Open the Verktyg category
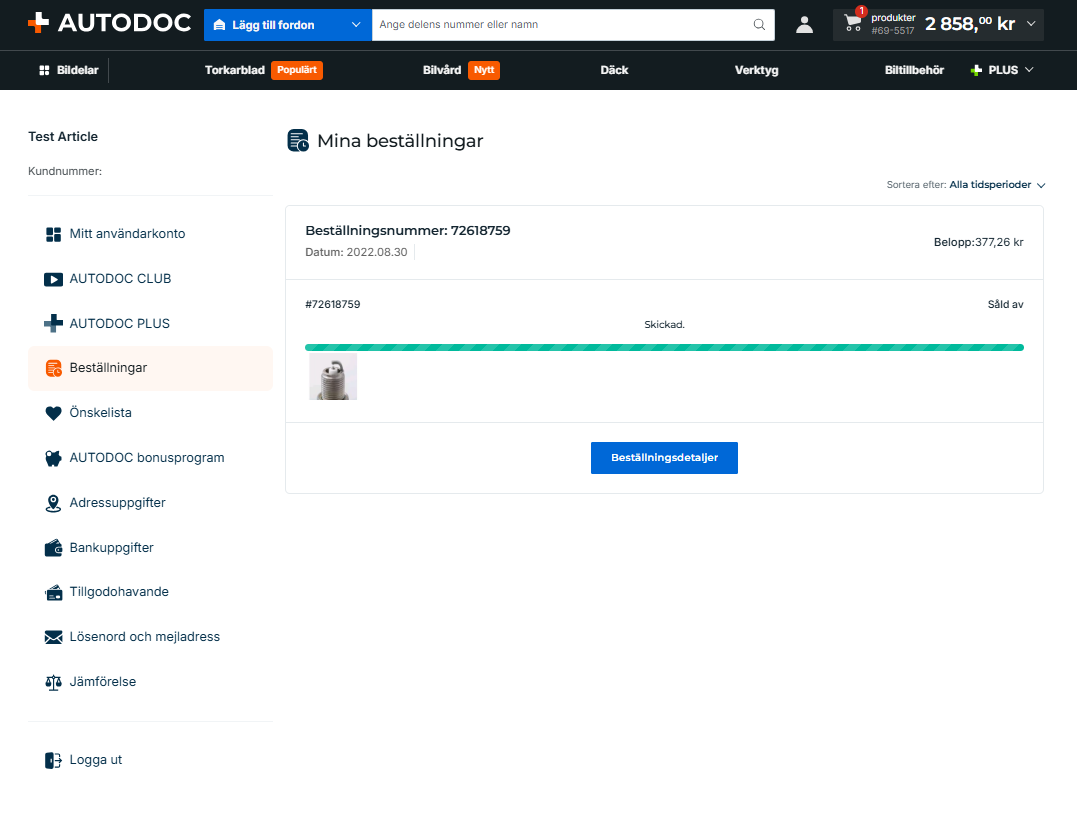Screen dimensions: 1077x826 point(756,70)
